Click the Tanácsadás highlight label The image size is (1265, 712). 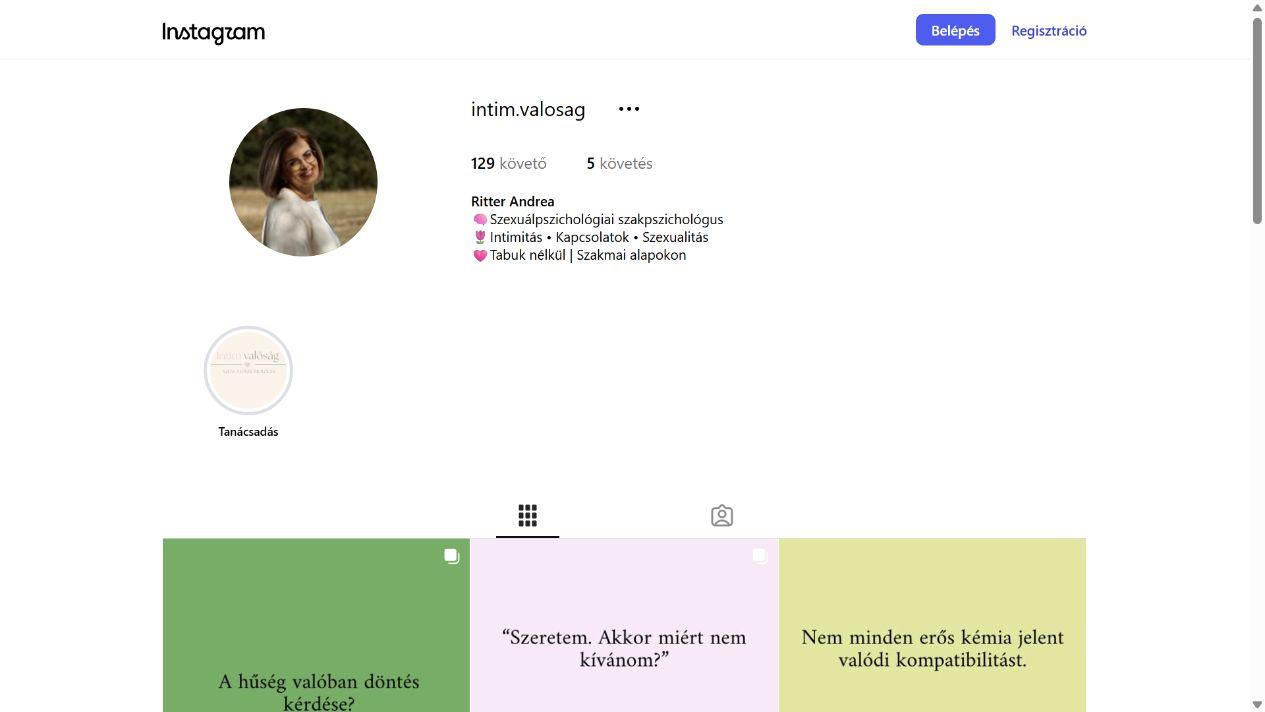tap(248, 432)
